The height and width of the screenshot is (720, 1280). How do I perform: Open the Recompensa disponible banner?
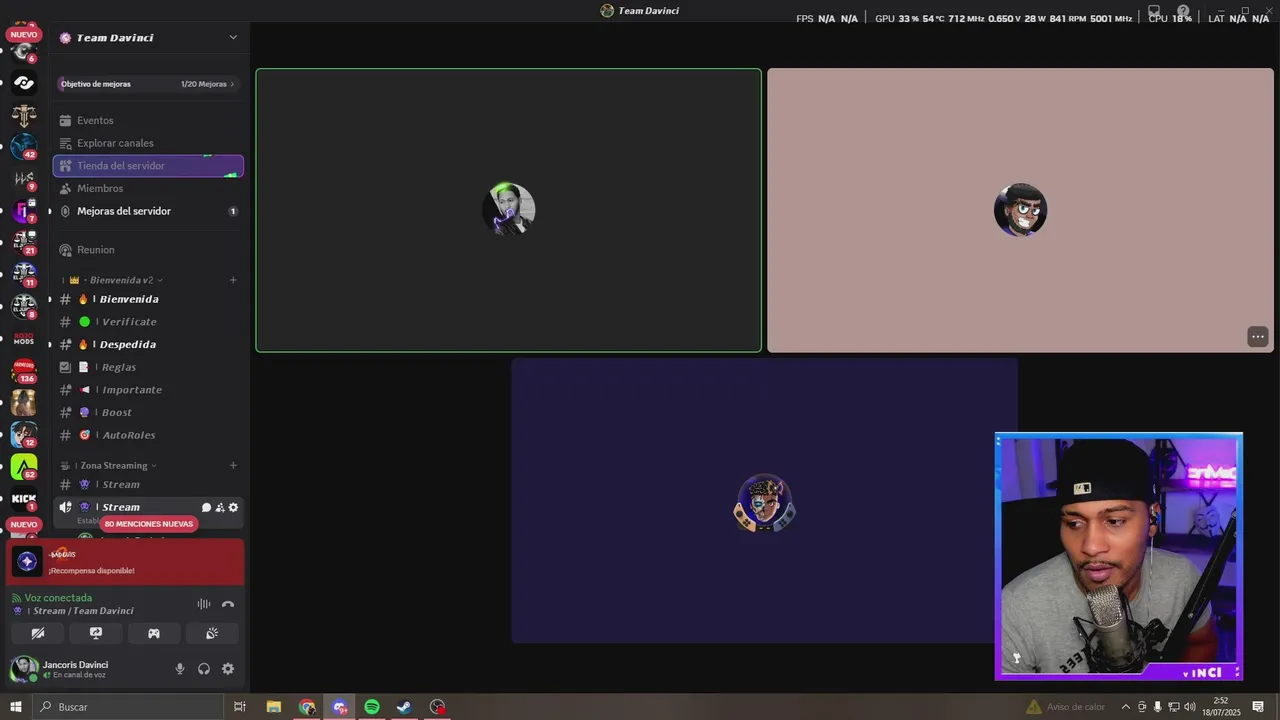126,562
